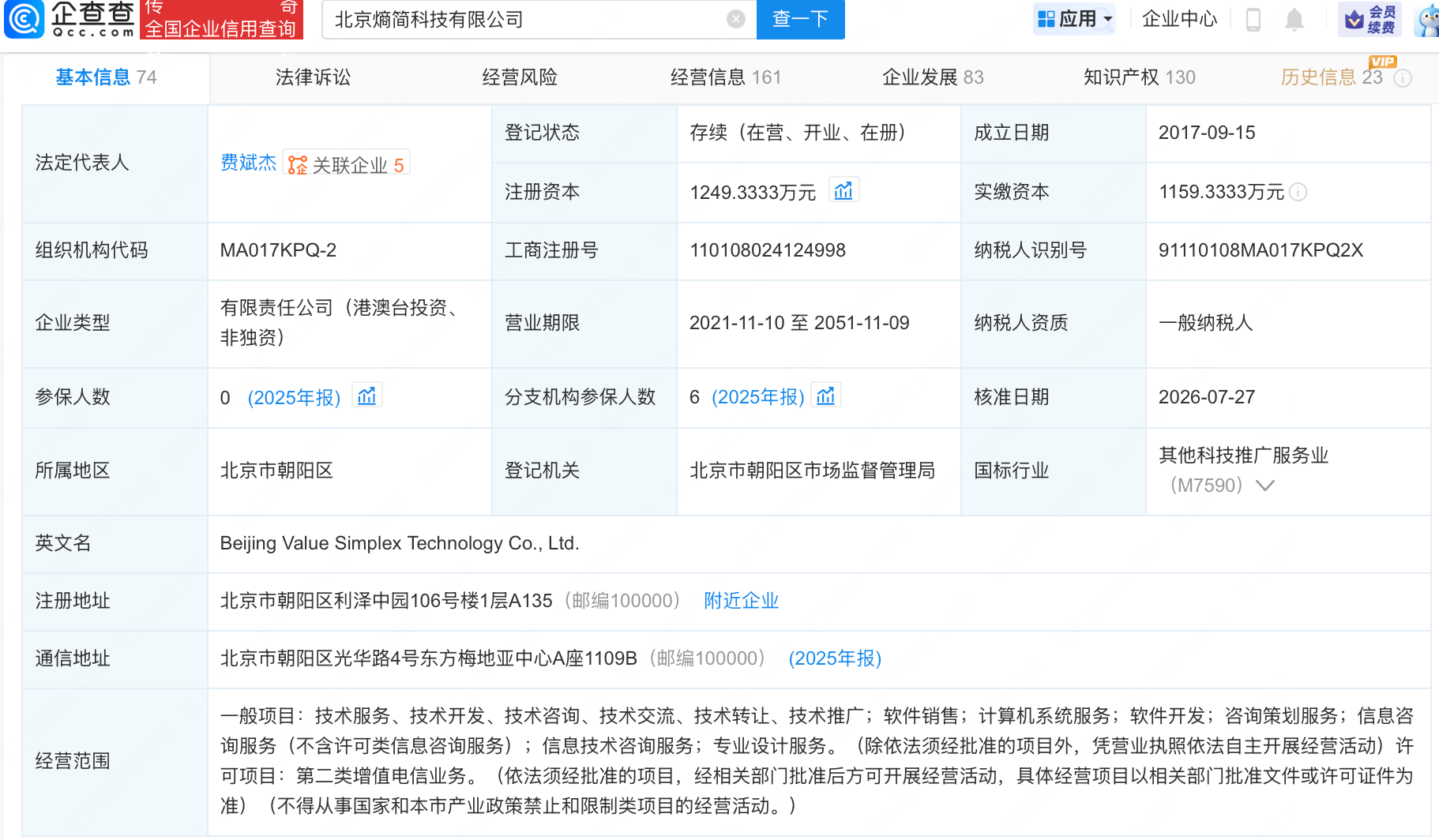Select taxpayer ID 91110108MA017KPQ2X
The height and width of the screenshot is (840, 1439).
coord(1261,250)
